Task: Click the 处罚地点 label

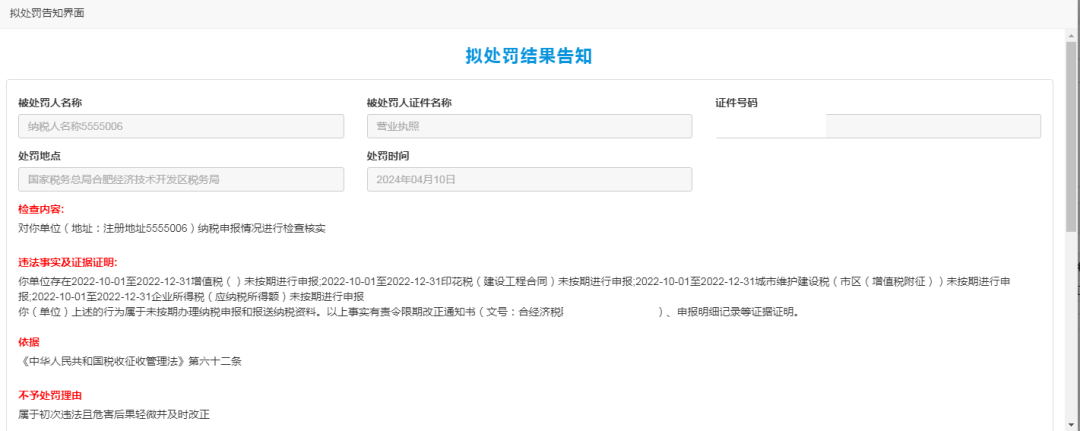Action: click(39, 156)
